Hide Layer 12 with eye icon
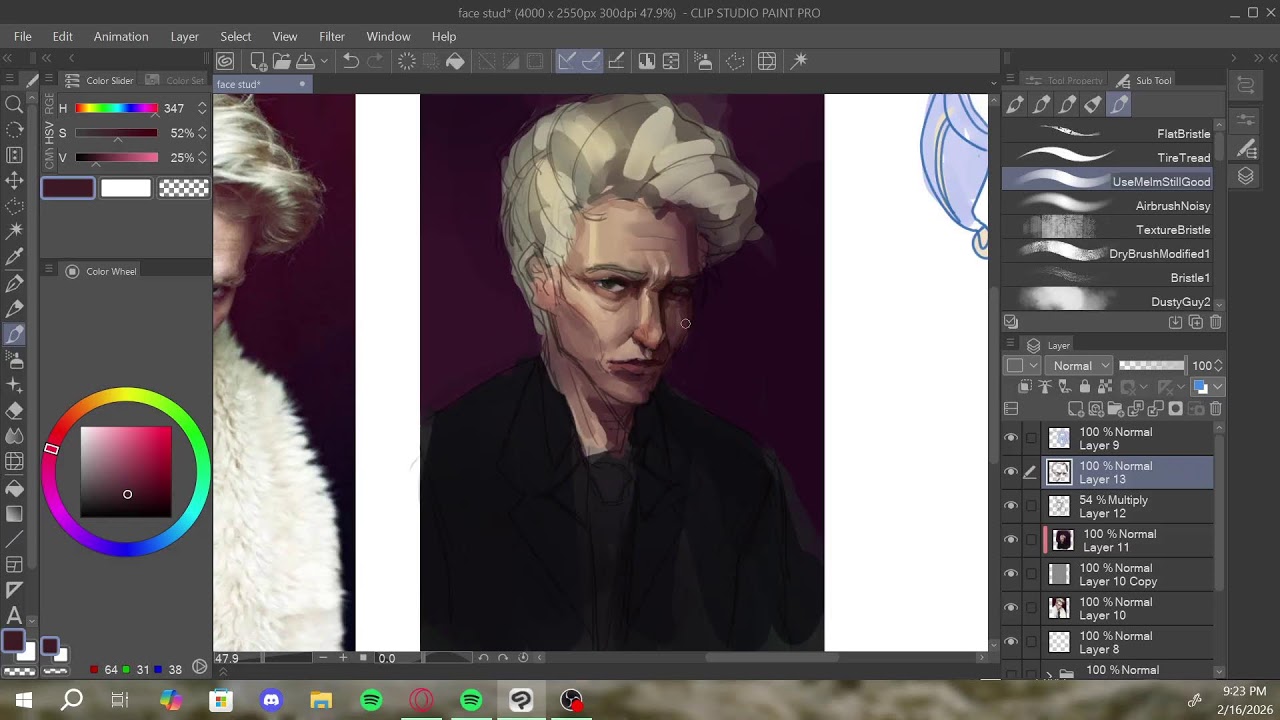Screen dimensions: 1280x720 [1011, 506]
